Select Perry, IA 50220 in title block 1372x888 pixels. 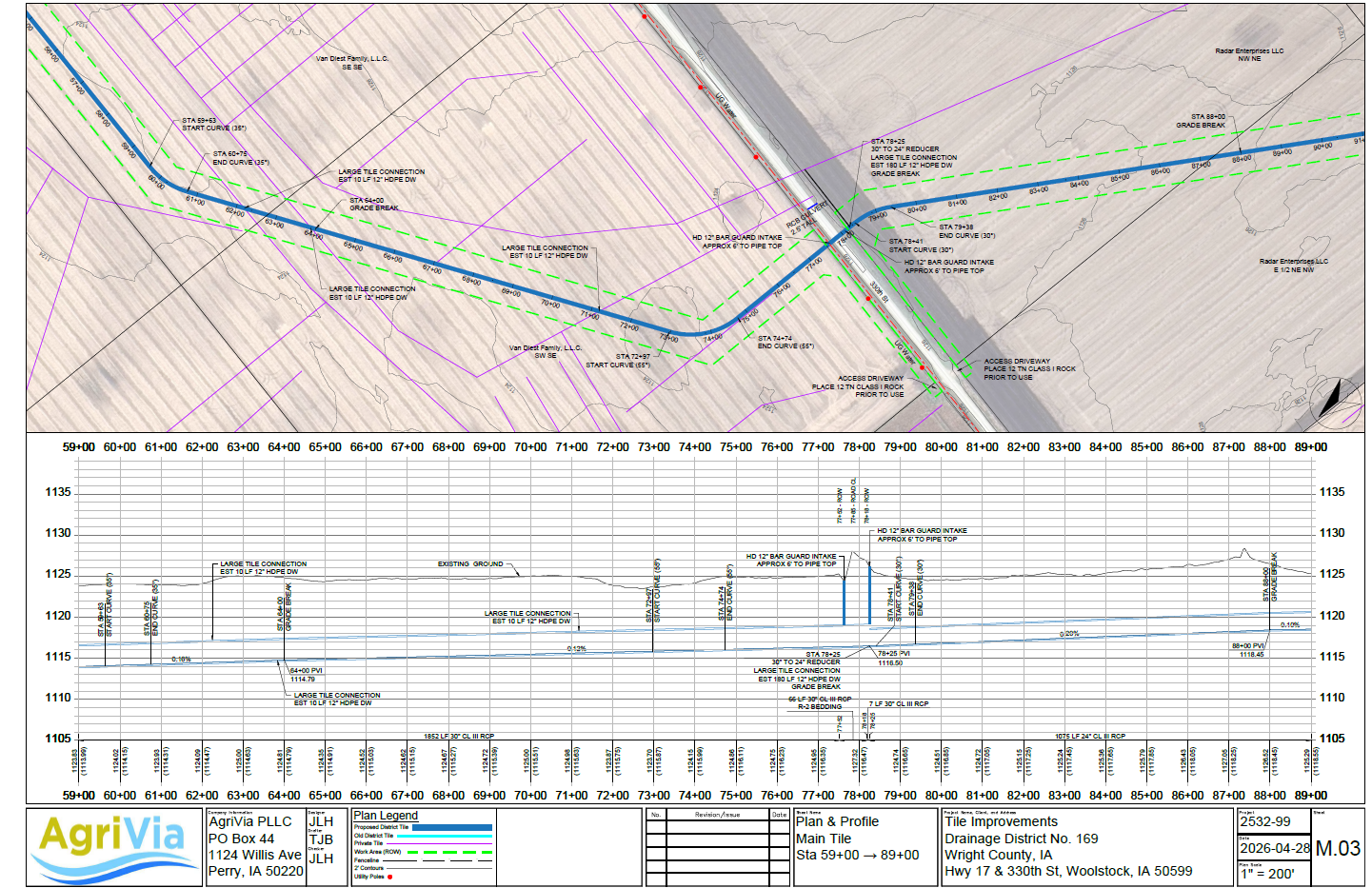255,871
